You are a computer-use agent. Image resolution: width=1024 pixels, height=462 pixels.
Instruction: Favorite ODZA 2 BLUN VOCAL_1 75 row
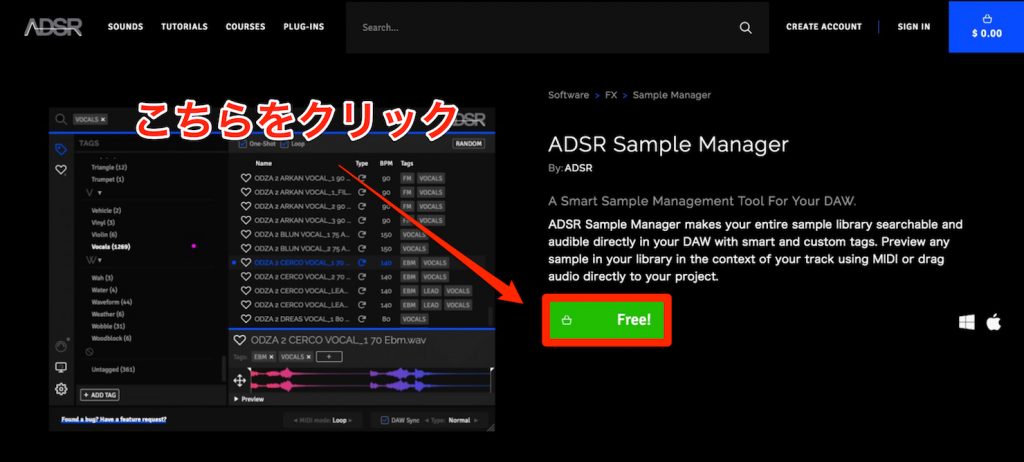(246, 234)
